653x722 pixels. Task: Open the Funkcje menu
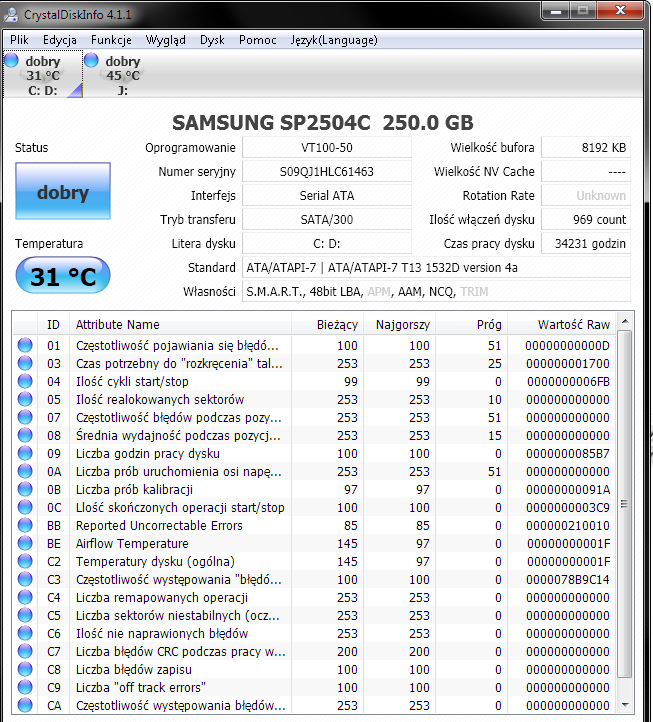coord(111,40)
